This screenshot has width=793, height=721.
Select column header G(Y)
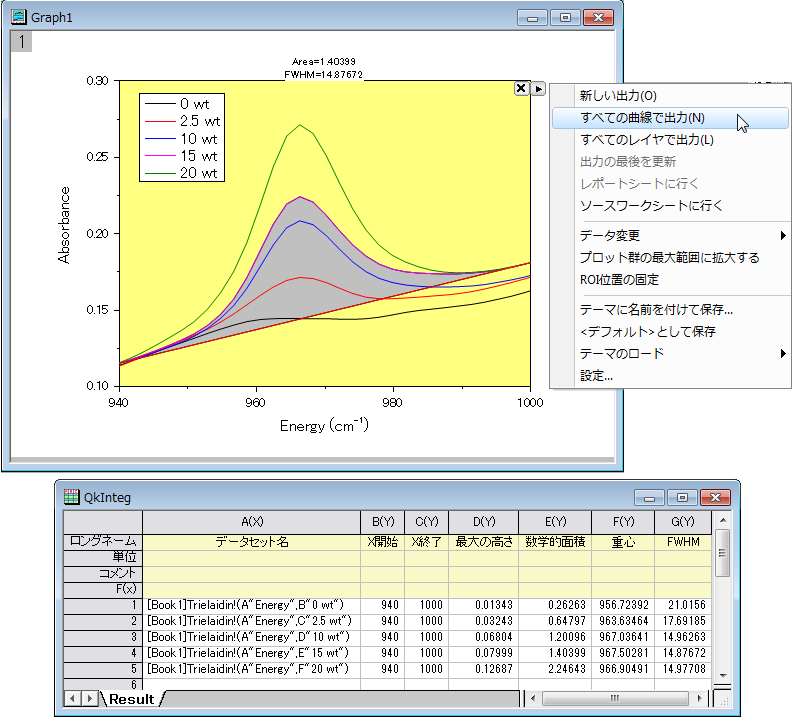pos(683,522)
